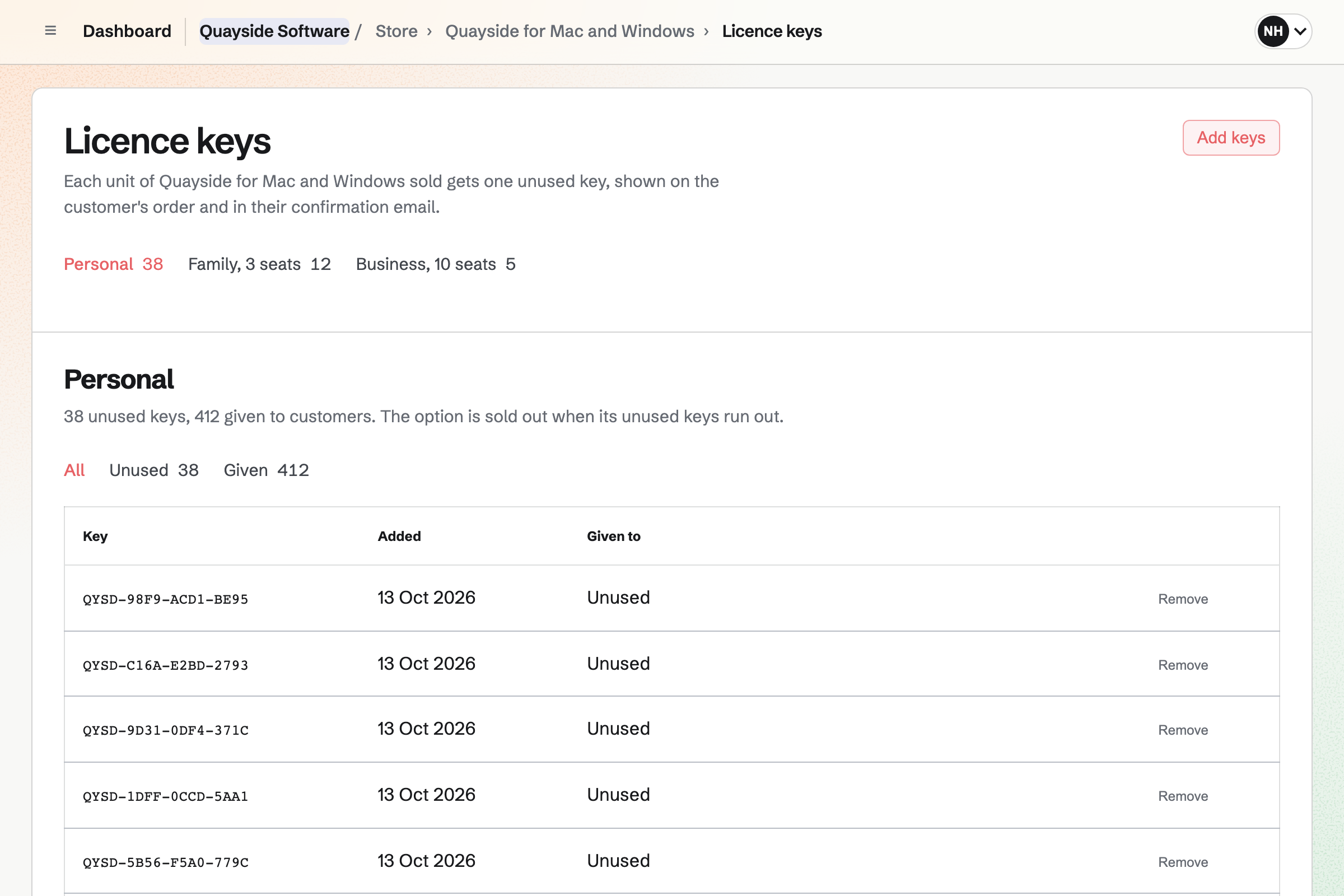Remove key QYSD-9D31-0DF4-371C
Viewport: 1344px width, 896px height.
(1183, 730)
